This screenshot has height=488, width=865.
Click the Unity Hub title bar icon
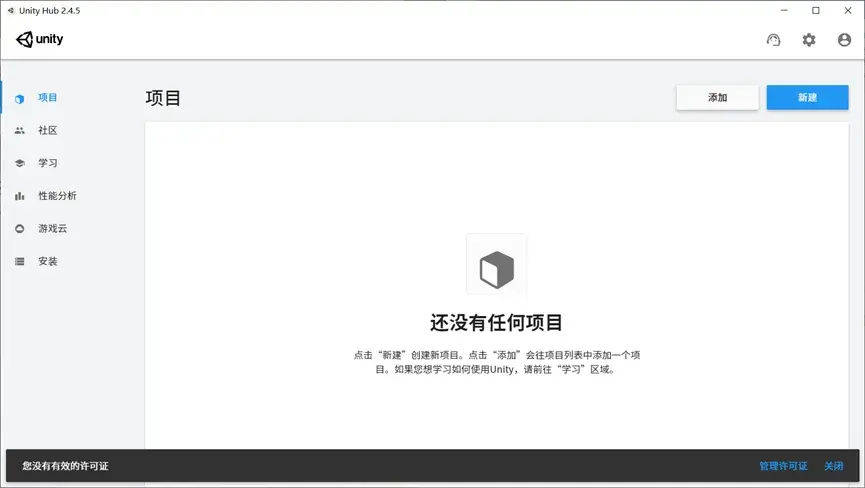click(10, 10)
